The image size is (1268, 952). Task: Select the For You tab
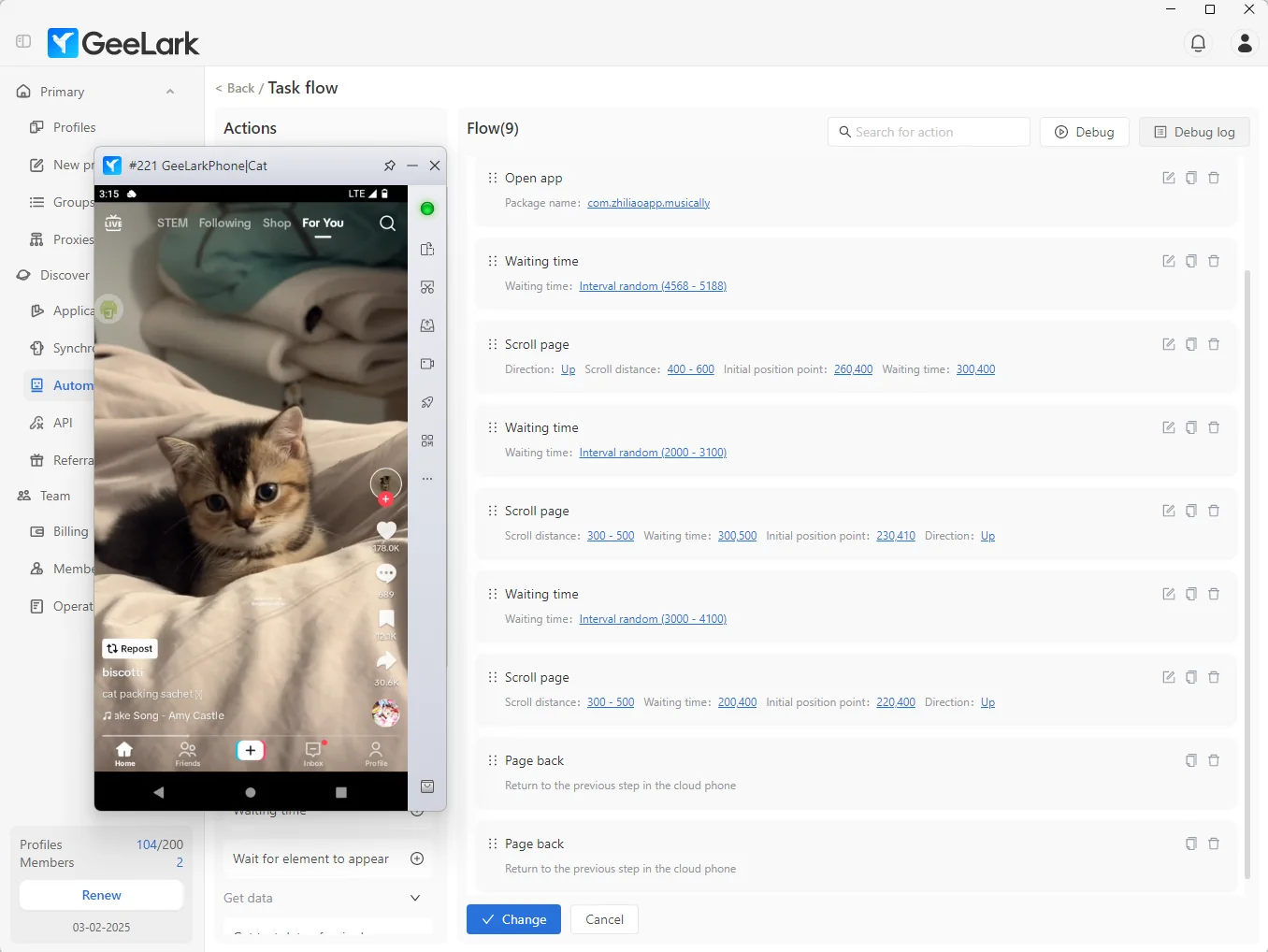pyautogui.click(x=323, y=224)
